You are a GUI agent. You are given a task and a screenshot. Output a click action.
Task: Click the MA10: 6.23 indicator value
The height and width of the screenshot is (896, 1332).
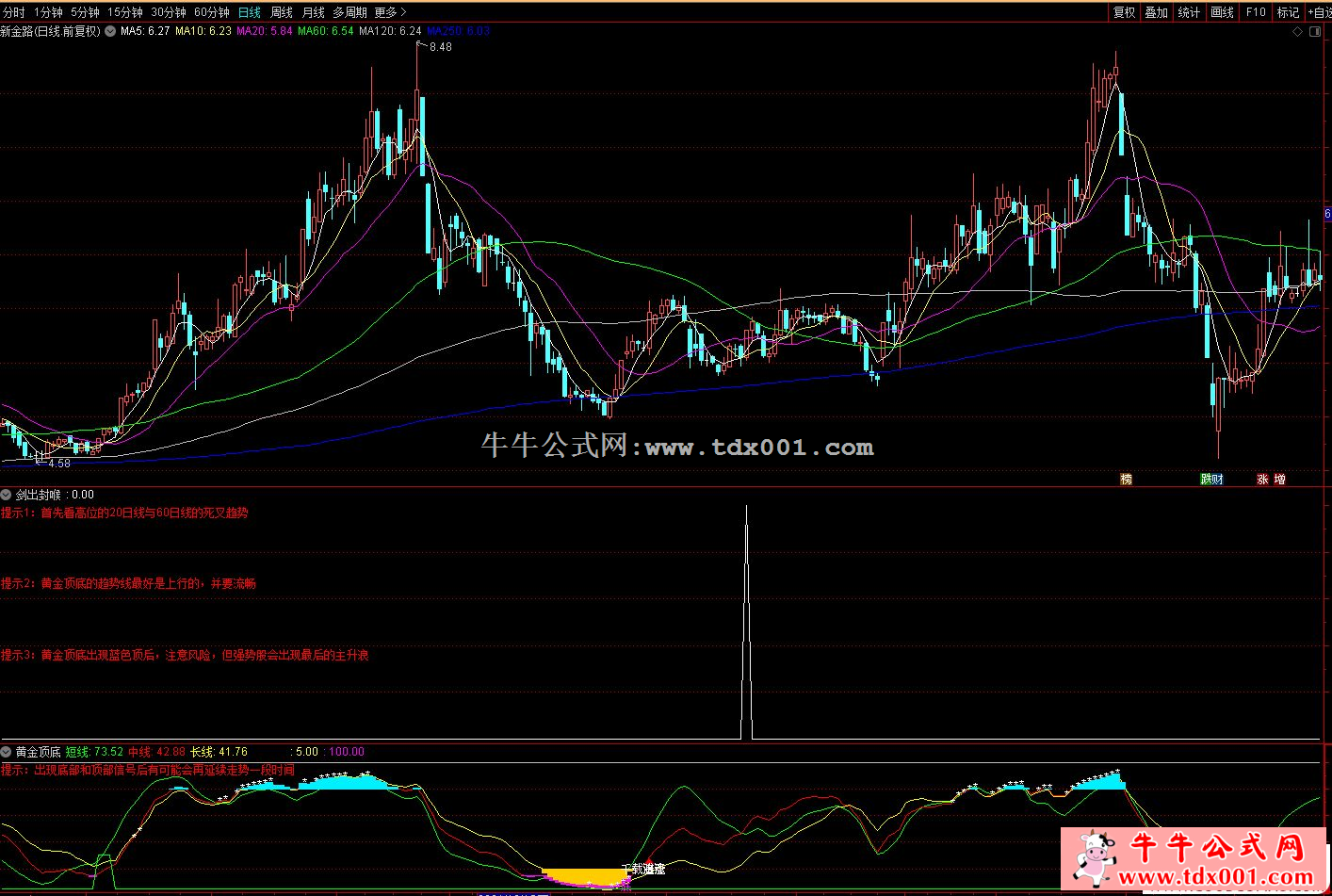point(203,31)
